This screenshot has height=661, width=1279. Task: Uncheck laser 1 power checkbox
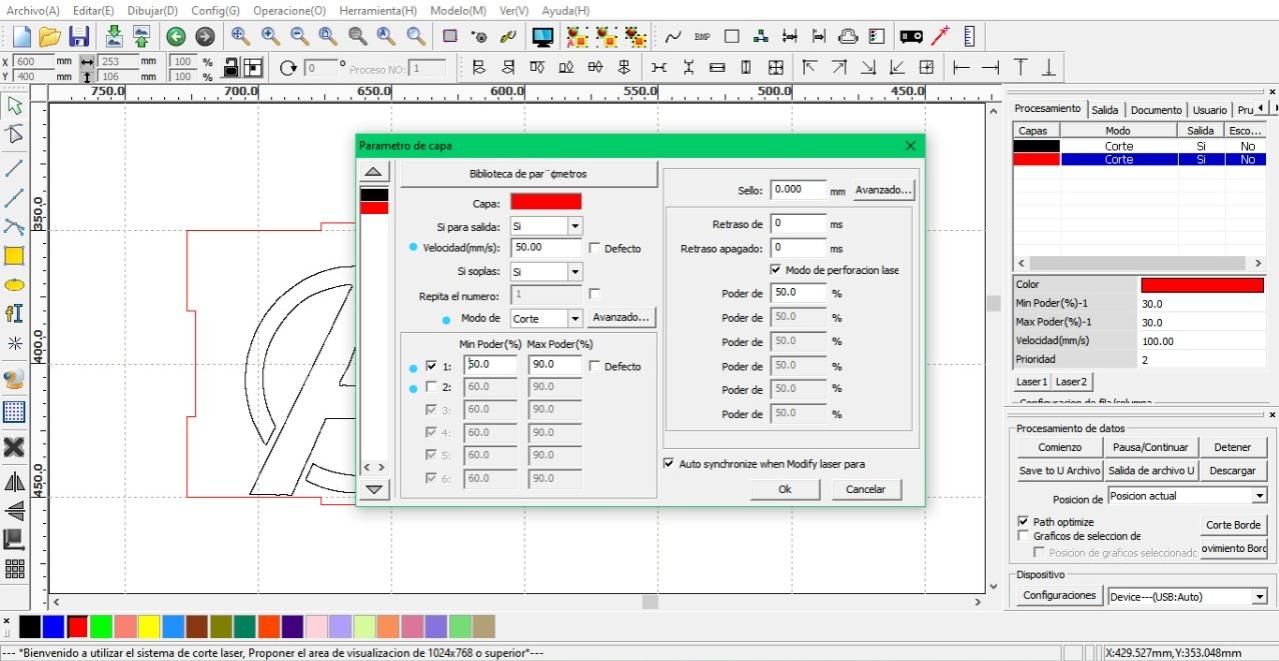click(x=432, y=366)
